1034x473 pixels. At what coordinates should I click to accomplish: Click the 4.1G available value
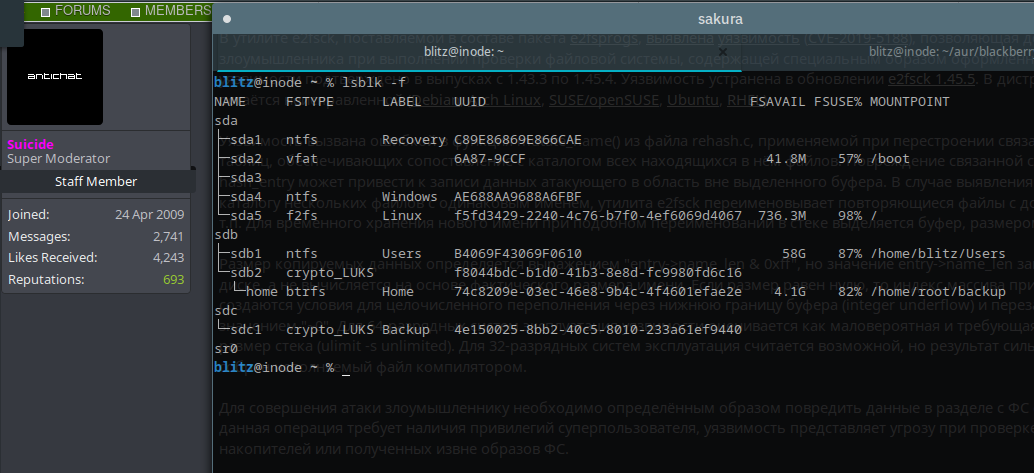point(790,292)
